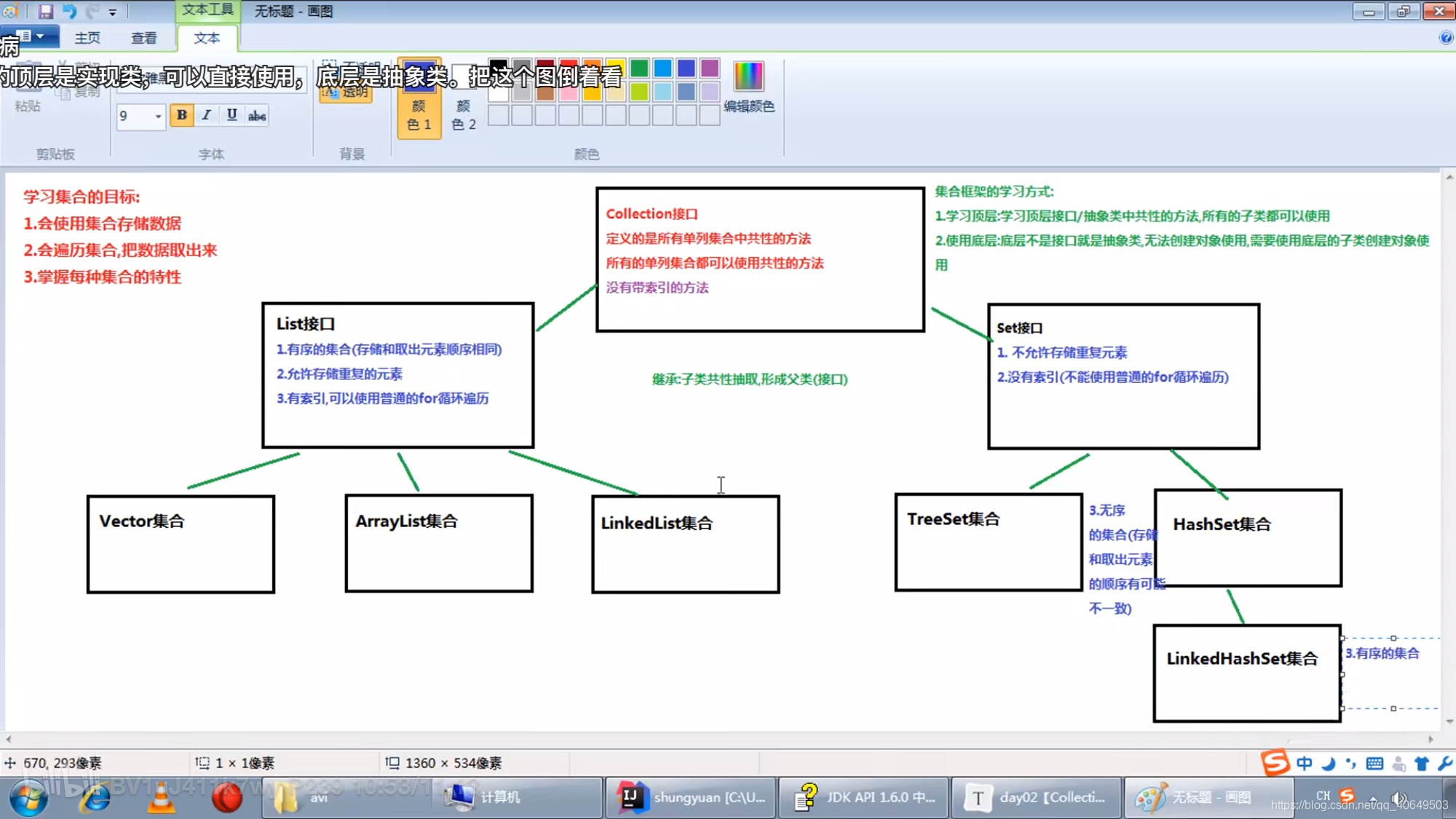Click the LinkedHashSet集合 label
This screenshot has width=1456, height=819.
[1243, 659]
